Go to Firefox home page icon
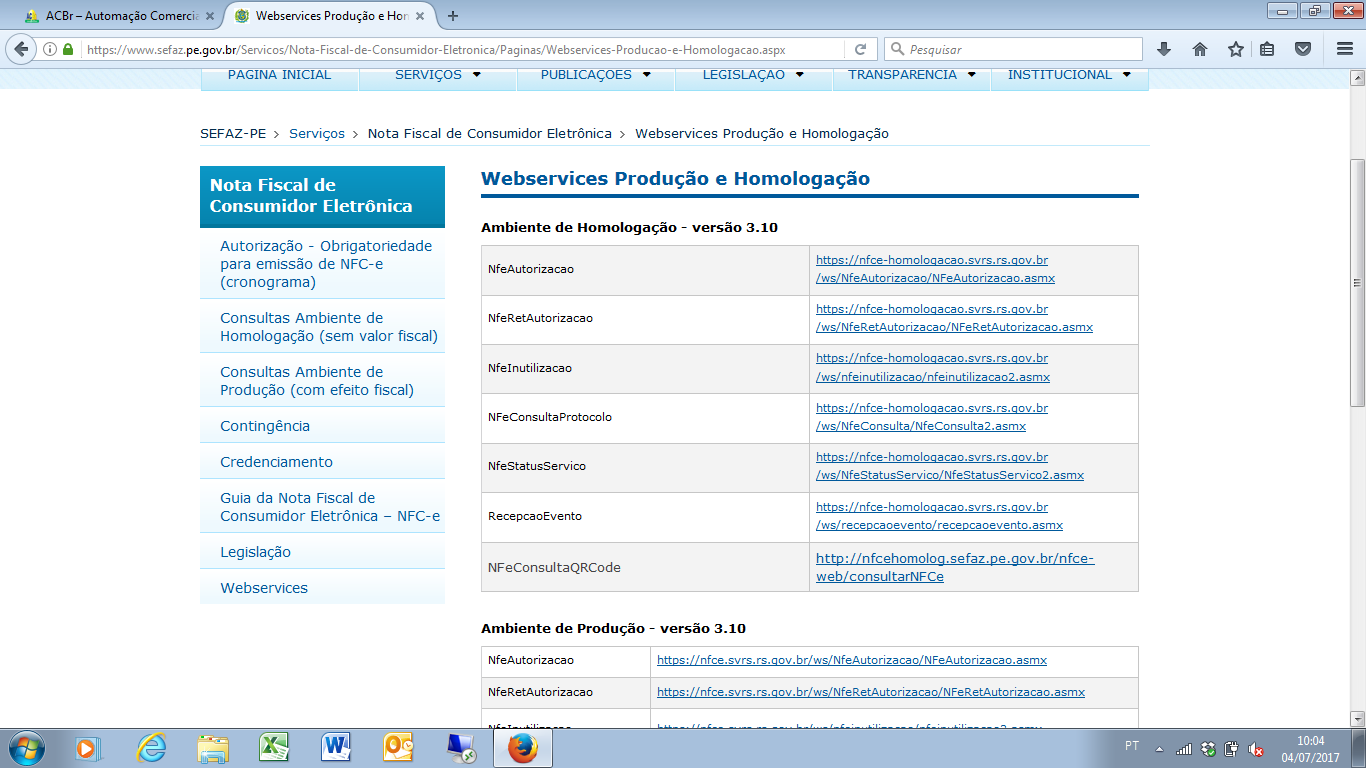Image resolution: width=1366 pixels, height=768 pixels. 1200,49
